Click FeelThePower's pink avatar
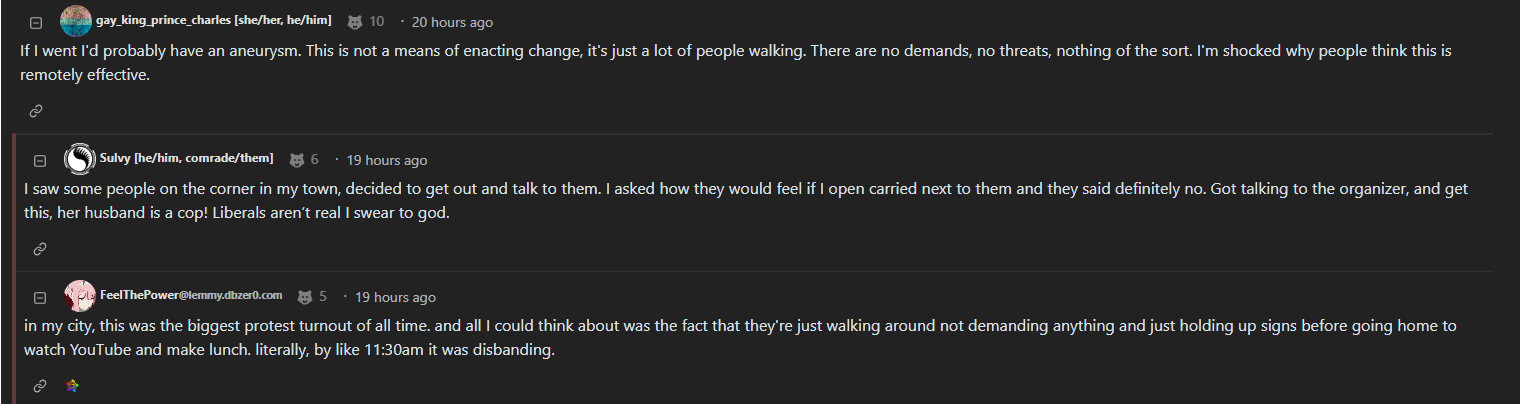The width and height of the screenshot is (1520, 404). (80, 296)
